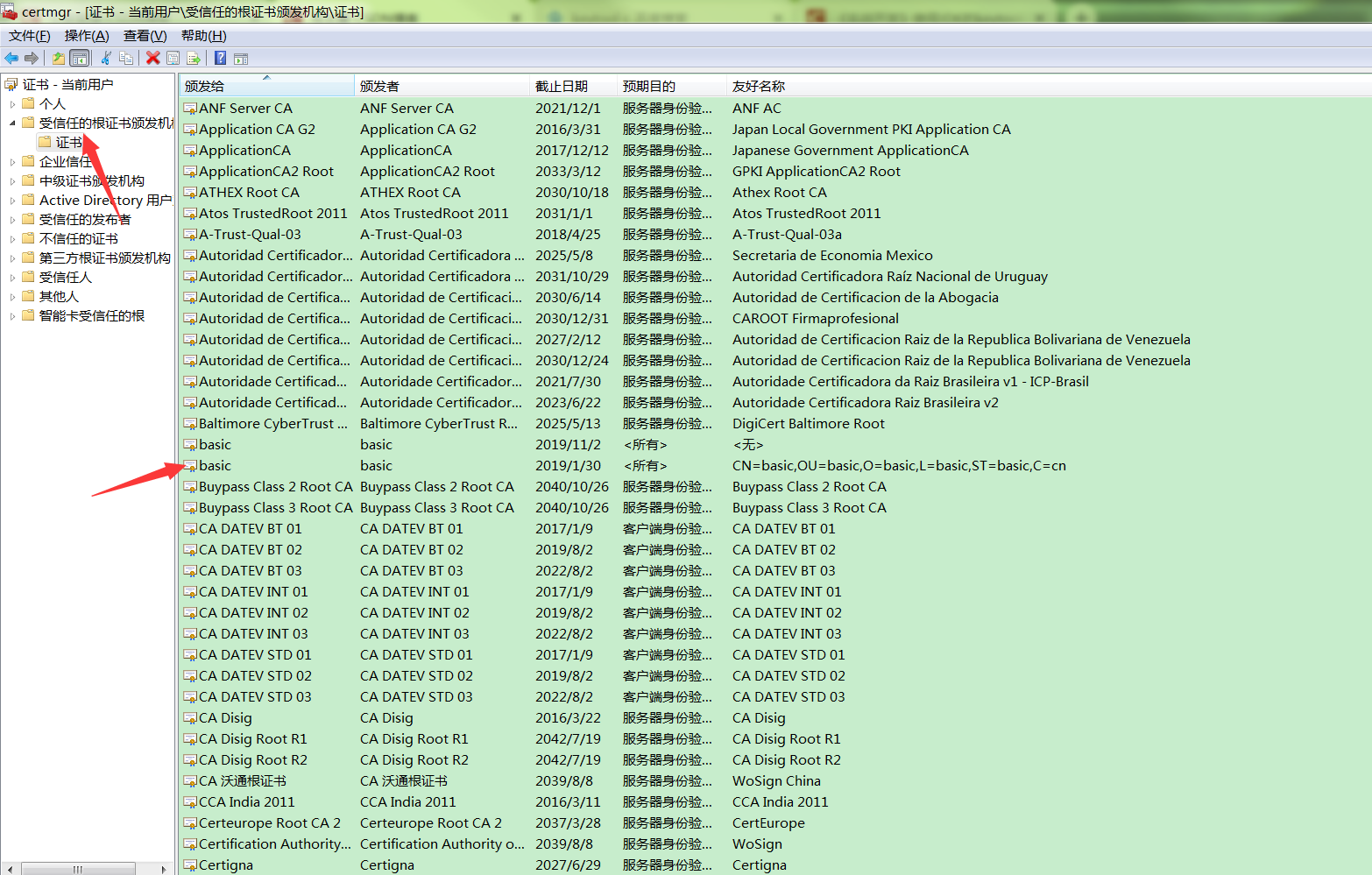The height and width of the screenshot is (875, 1372).
Task: Open the 查看(V) menu
Action: tap(145, 36)
